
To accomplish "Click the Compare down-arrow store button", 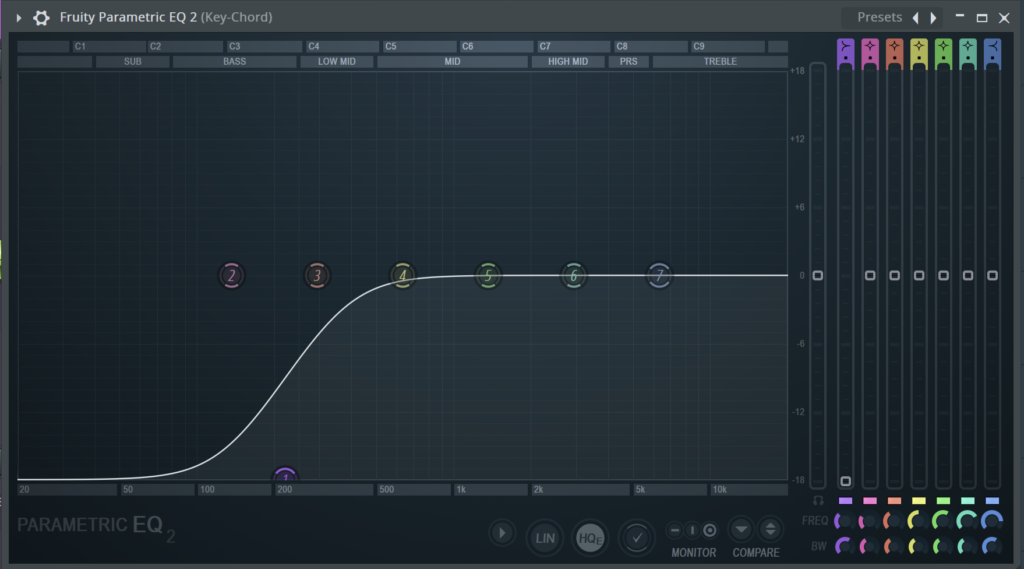I will (x=741, y=530).
